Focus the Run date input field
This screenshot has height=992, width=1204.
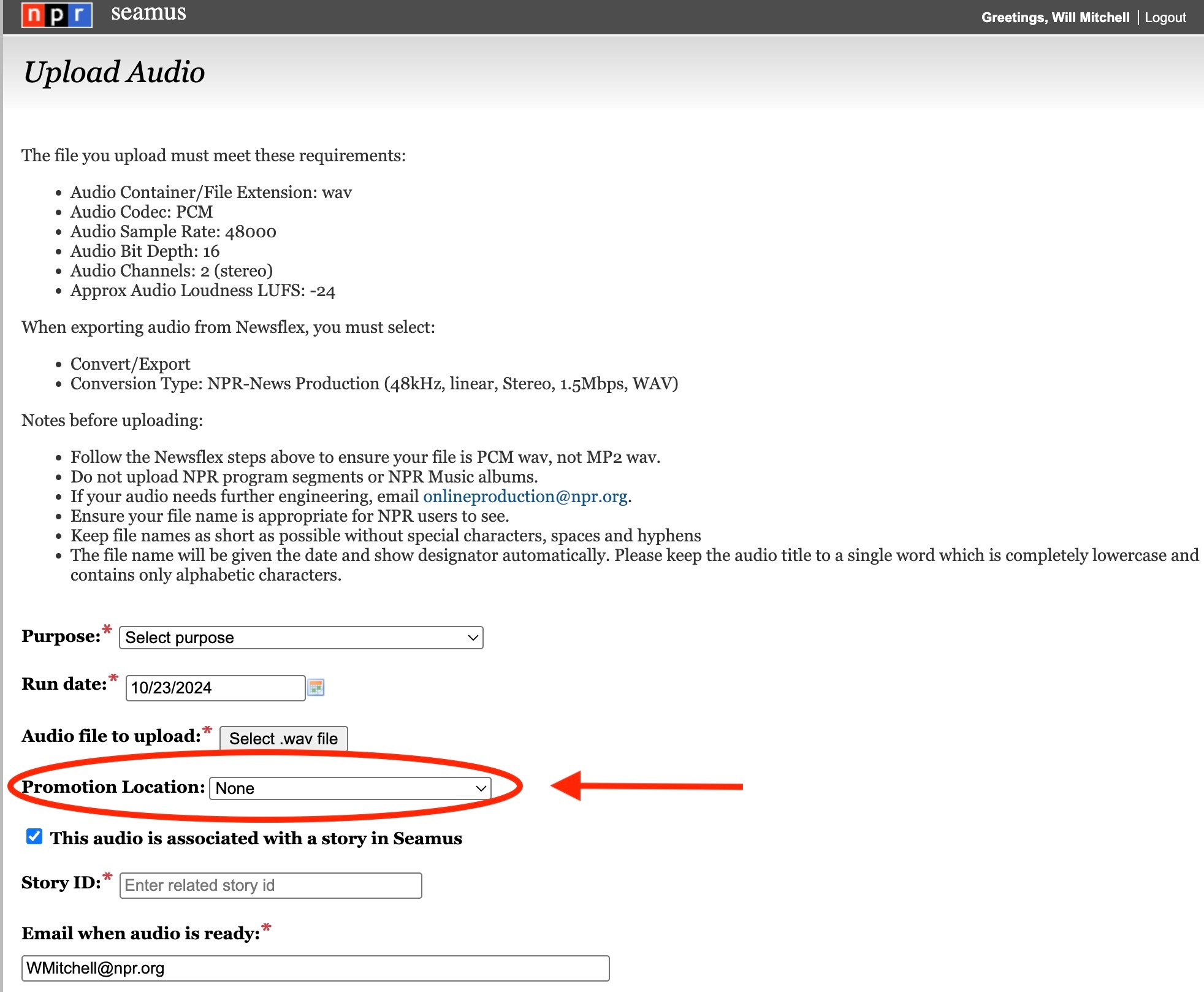point(215,688)
